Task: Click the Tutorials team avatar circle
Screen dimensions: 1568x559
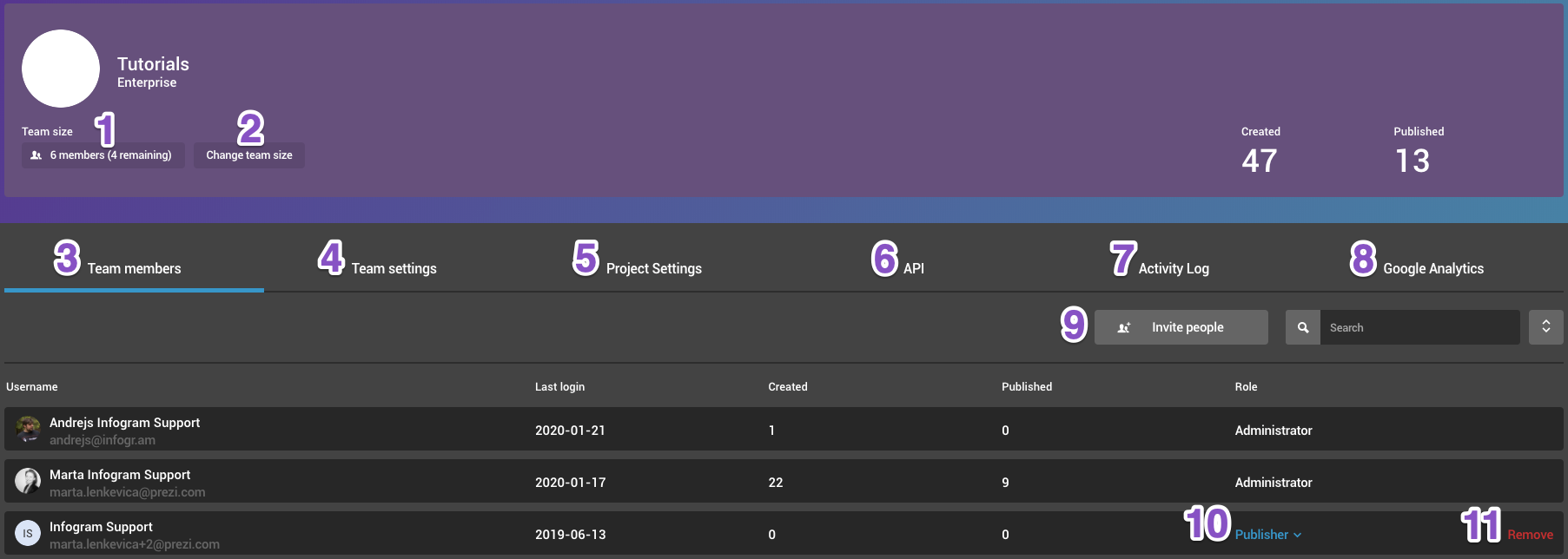Action: [61, 69]
